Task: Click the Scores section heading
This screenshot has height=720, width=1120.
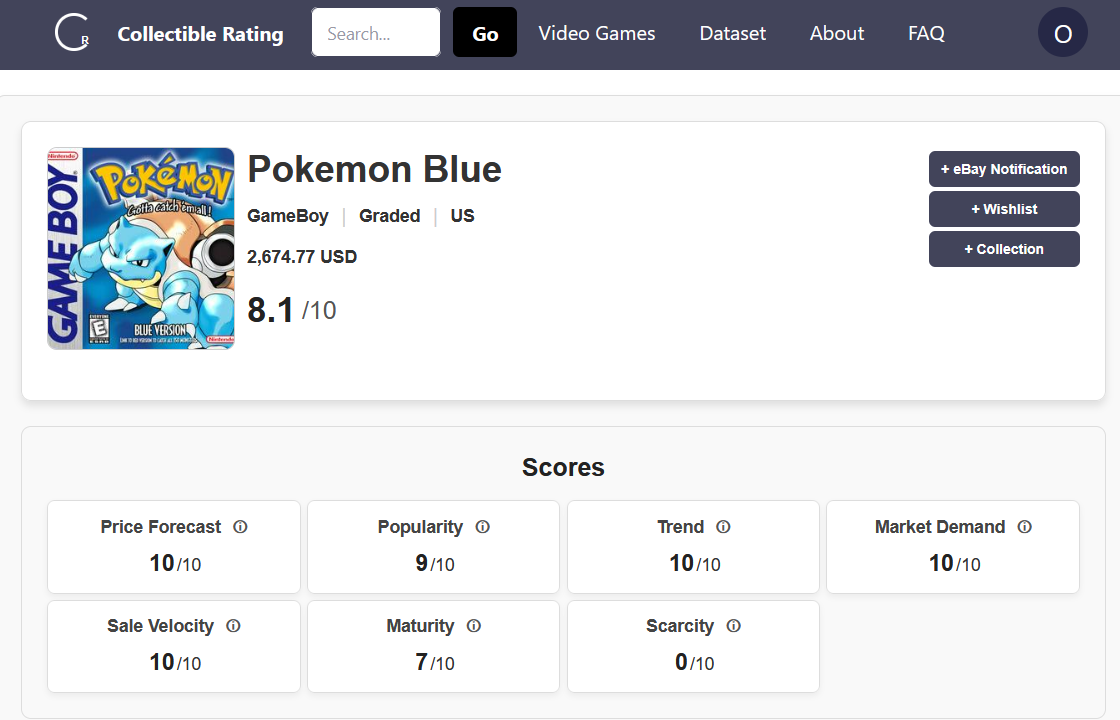Action: tap(563, 467)
